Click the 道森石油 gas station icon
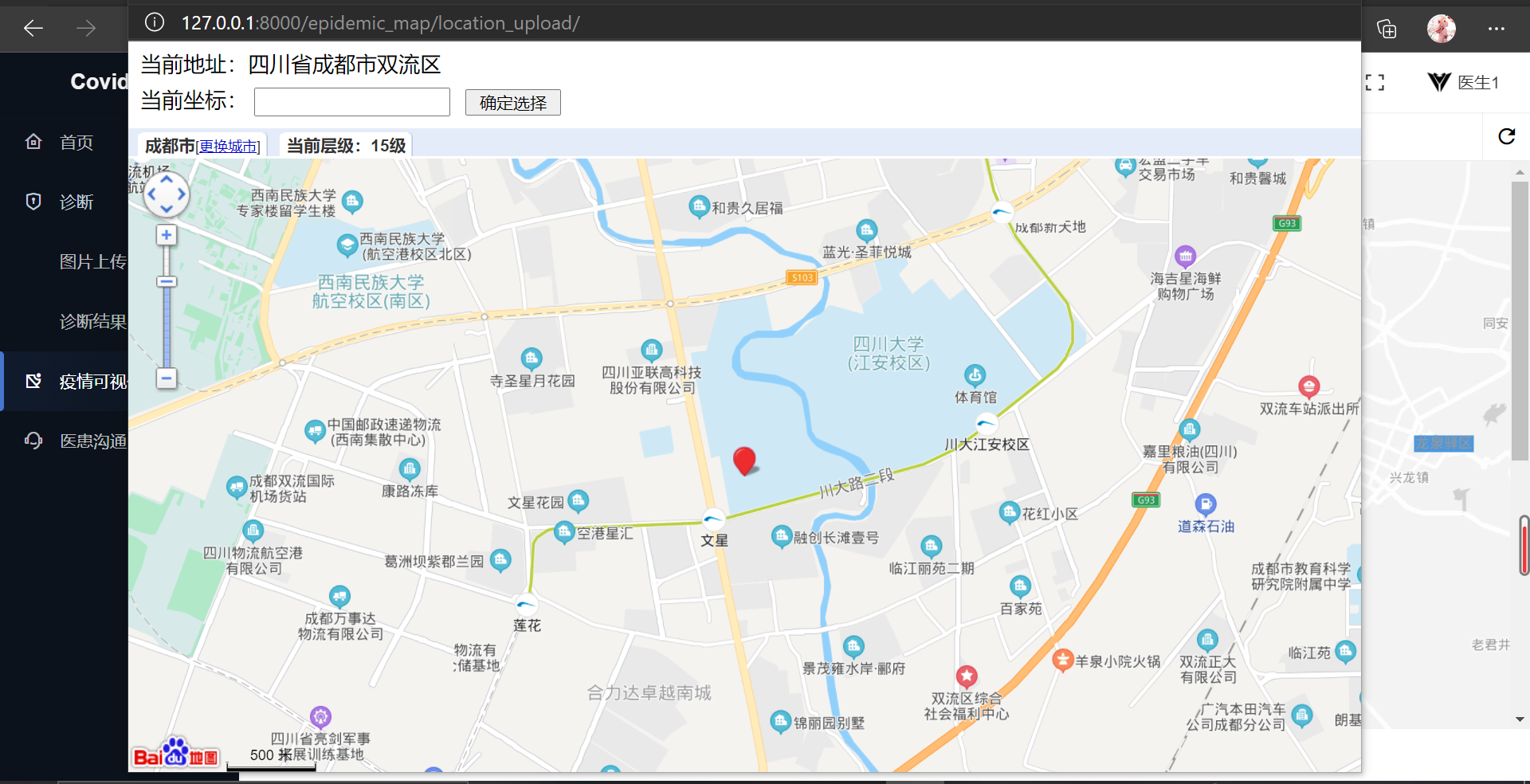The height and width of the screenshot is (784, 1530). (1206, 504)
